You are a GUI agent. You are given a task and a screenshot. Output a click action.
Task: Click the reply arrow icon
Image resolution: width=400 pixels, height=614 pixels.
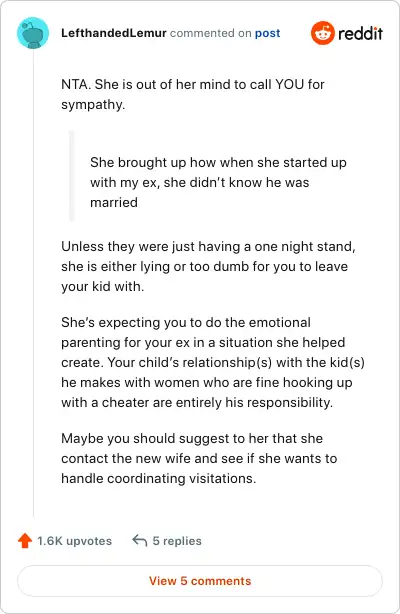(x=139, y=540)
